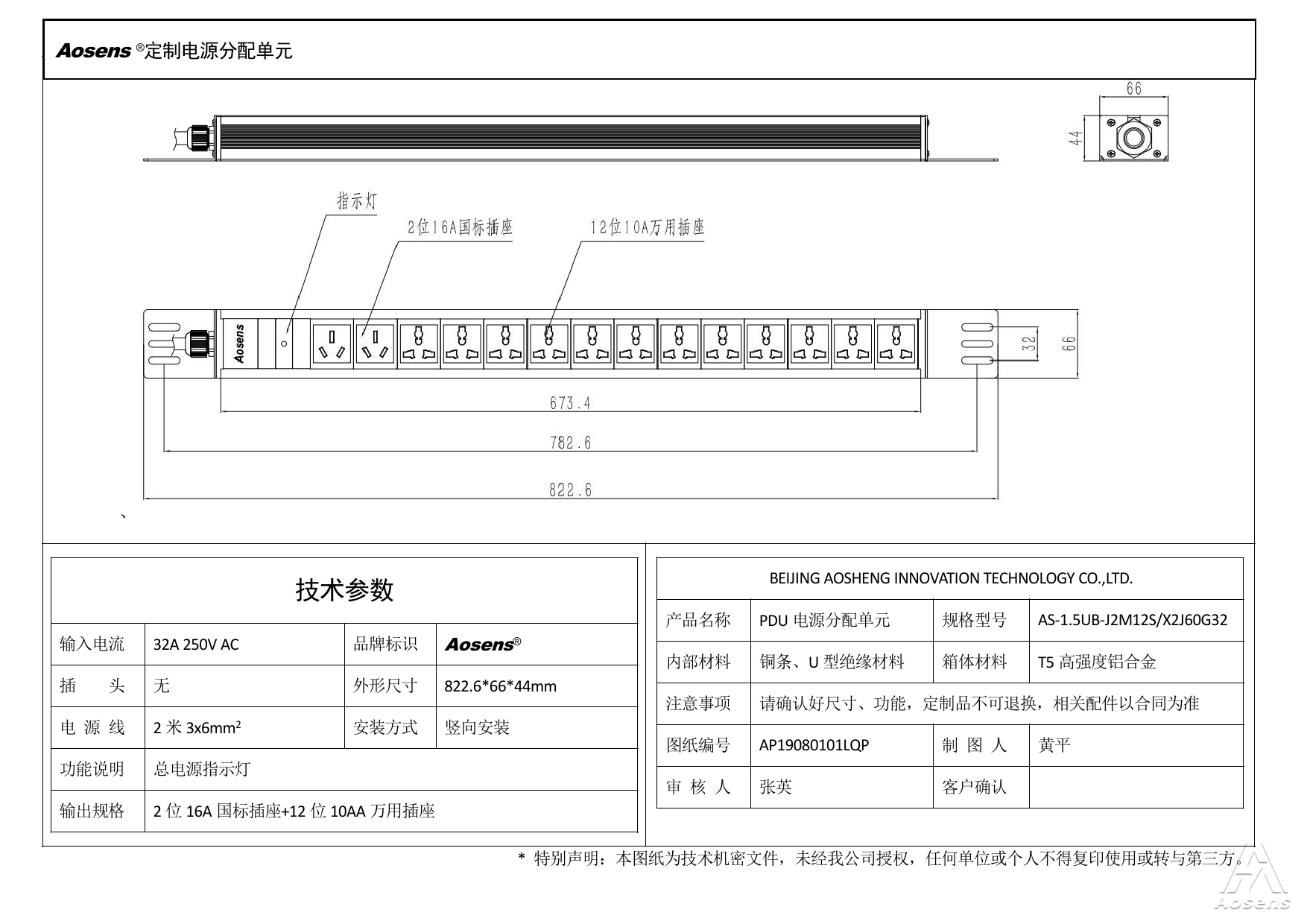The image size is (1307, 924).
Task: Click the vertical Aosens label on PDU strip
Action: click(239, 344)
